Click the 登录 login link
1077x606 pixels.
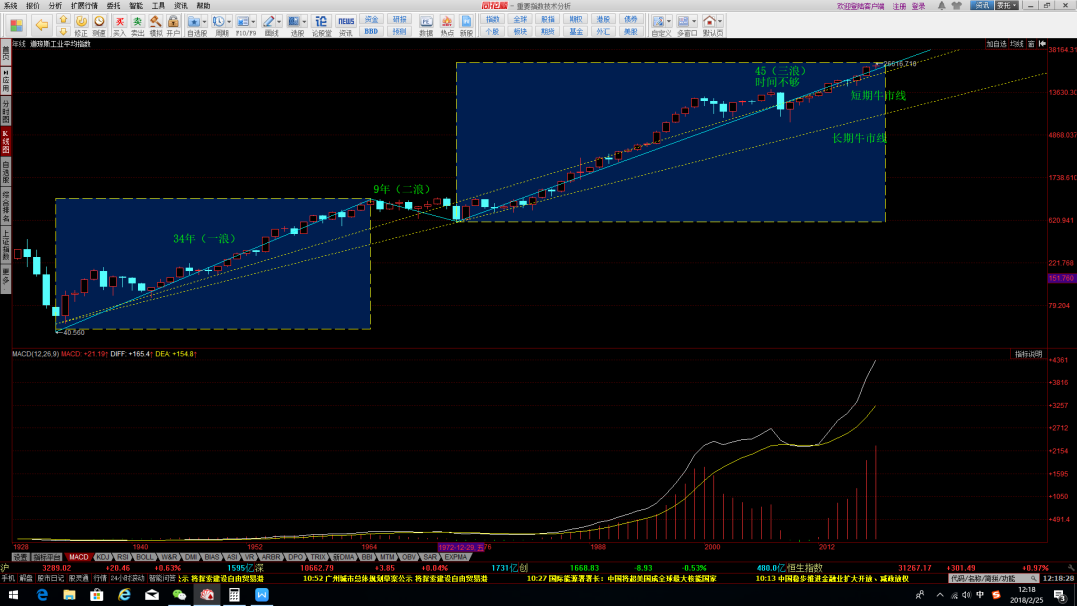coord(918,5)
